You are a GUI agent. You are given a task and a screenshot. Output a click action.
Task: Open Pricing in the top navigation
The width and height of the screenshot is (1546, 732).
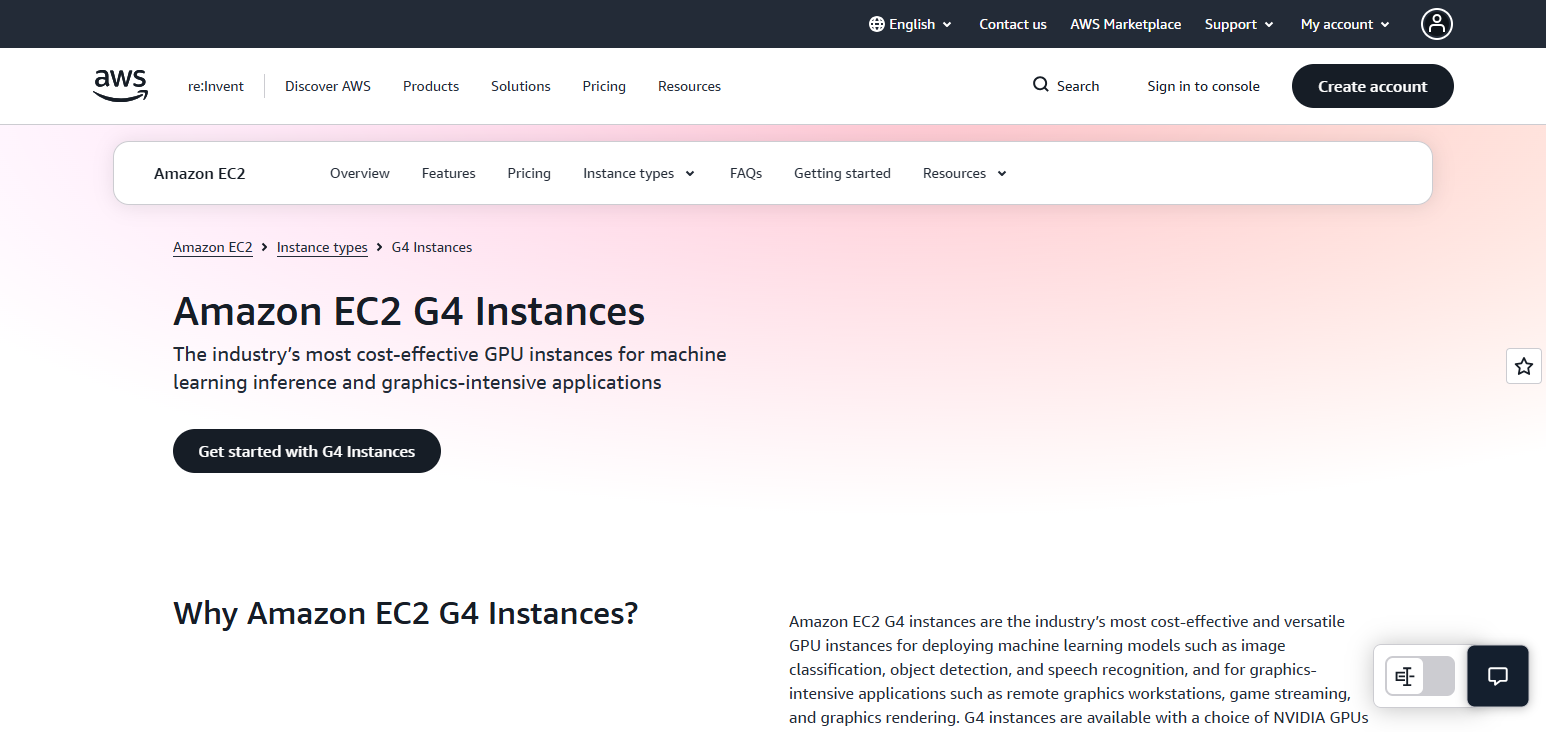(604, 86)
